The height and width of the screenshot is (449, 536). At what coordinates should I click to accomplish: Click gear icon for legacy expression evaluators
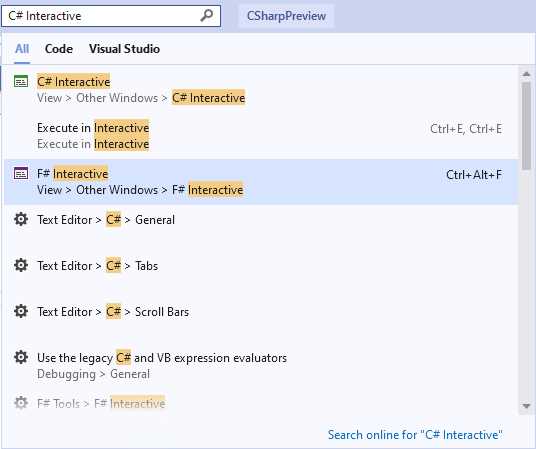point(21,357)
